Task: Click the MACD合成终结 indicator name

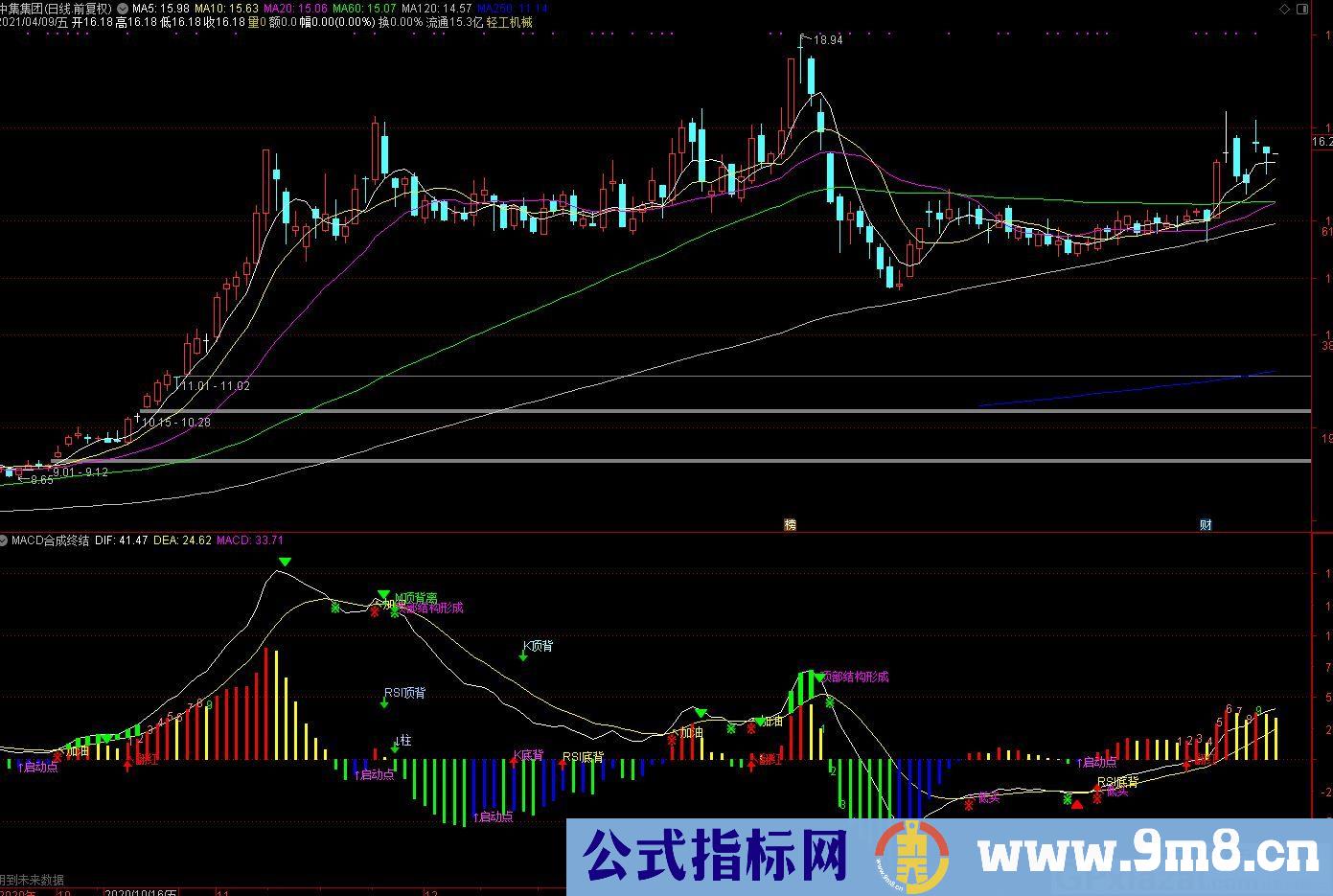Action: (51, 540)
